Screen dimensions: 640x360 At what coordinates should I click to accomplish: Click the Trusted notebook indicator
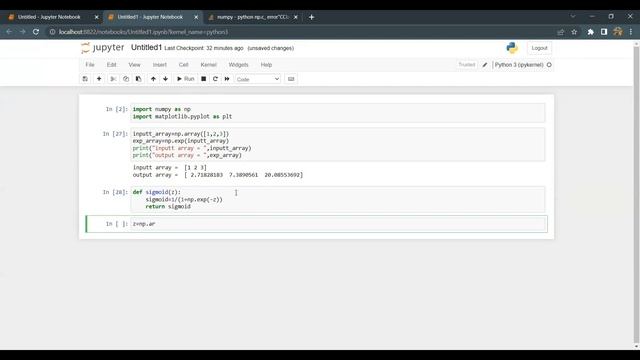click(467, 64)
